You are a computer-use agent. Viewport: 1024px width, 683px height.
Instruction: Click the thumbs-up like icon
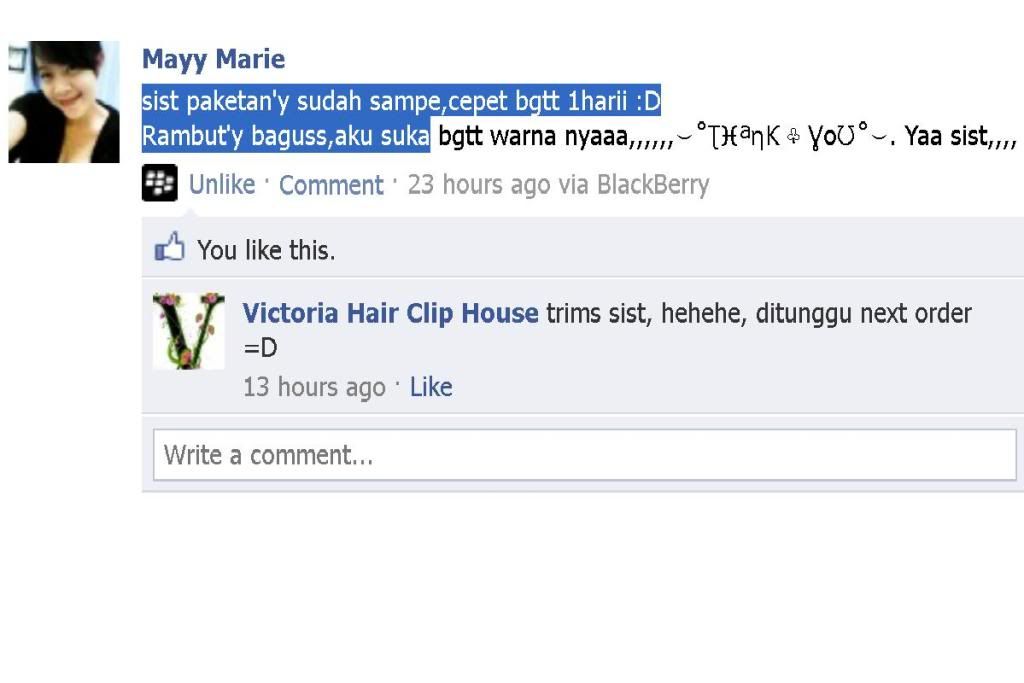click(169, 247)
